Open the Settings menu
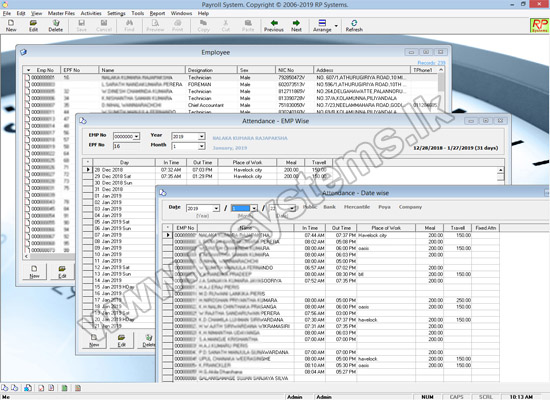 [x=116, y=13]
